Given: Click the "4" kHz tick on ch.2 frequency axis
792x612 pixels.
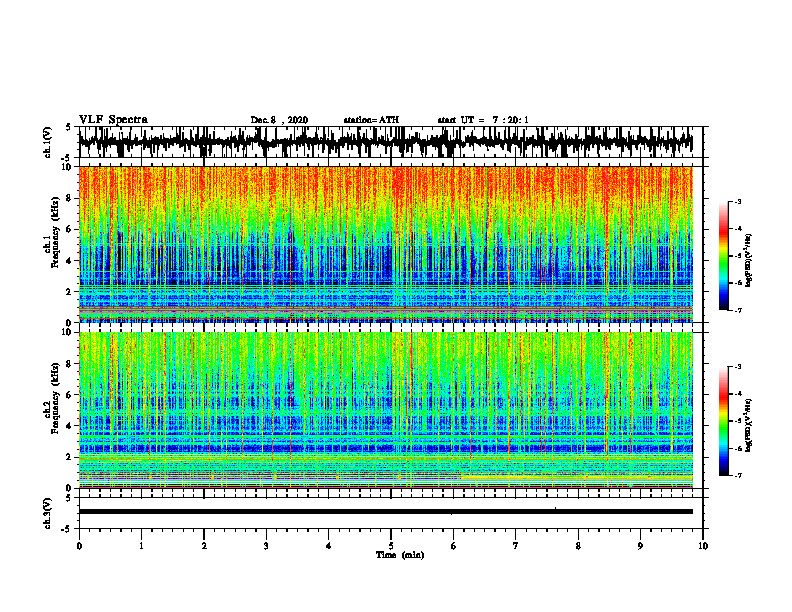Looking at the screenshot, I should 69,426.
